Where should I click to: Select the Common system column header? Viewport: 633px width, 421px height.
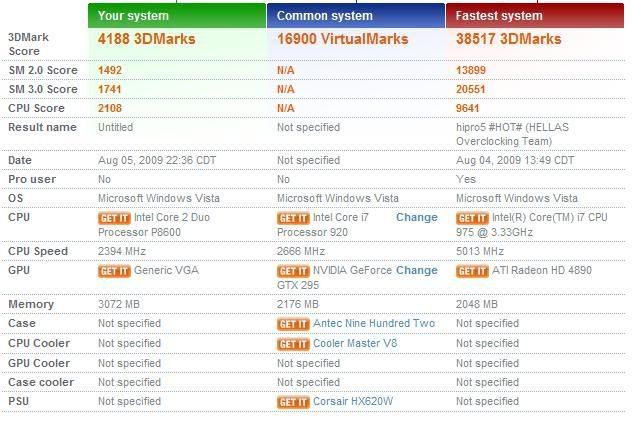(x=356, y=16)
